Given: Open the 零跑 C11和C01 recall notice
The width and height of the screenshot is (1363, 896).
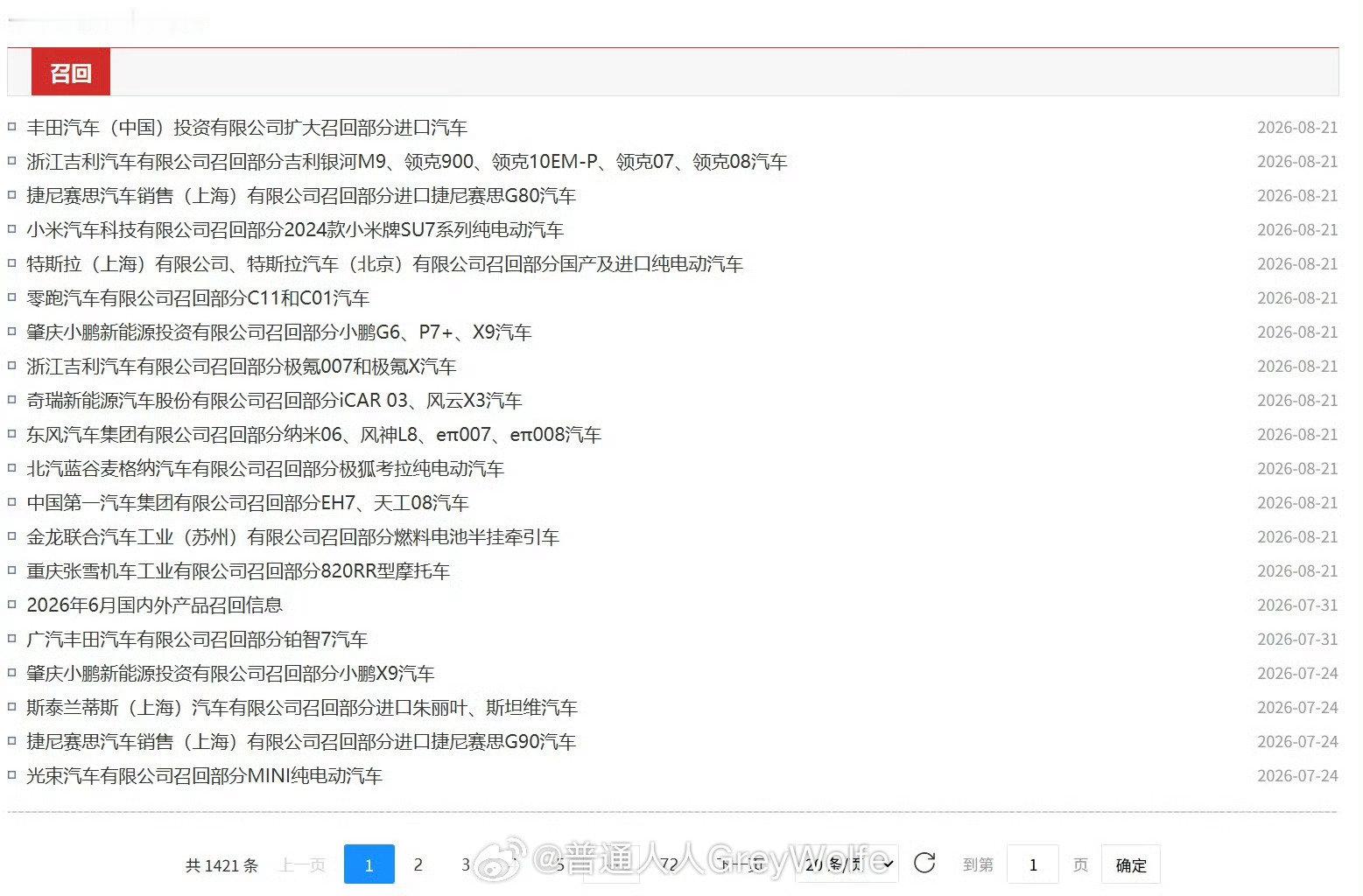Looking at the screenshot, I should pyautogui.click(x=198, y=298).
